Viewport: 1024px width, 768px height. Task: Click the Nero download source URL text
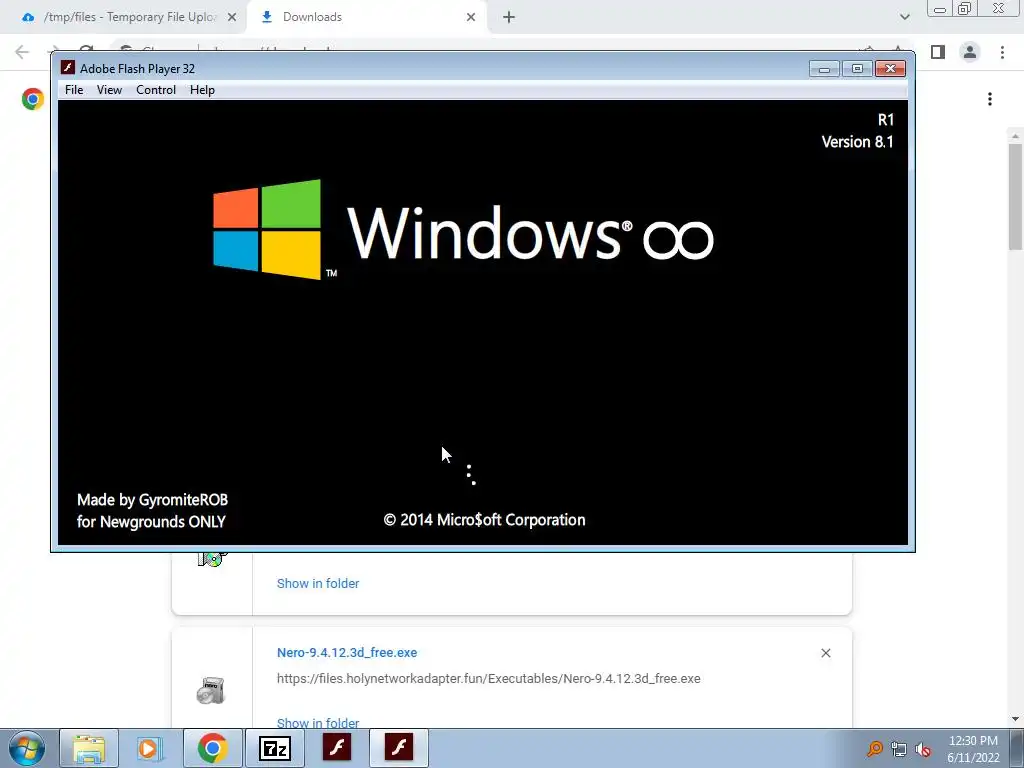[x=488, y=679]
